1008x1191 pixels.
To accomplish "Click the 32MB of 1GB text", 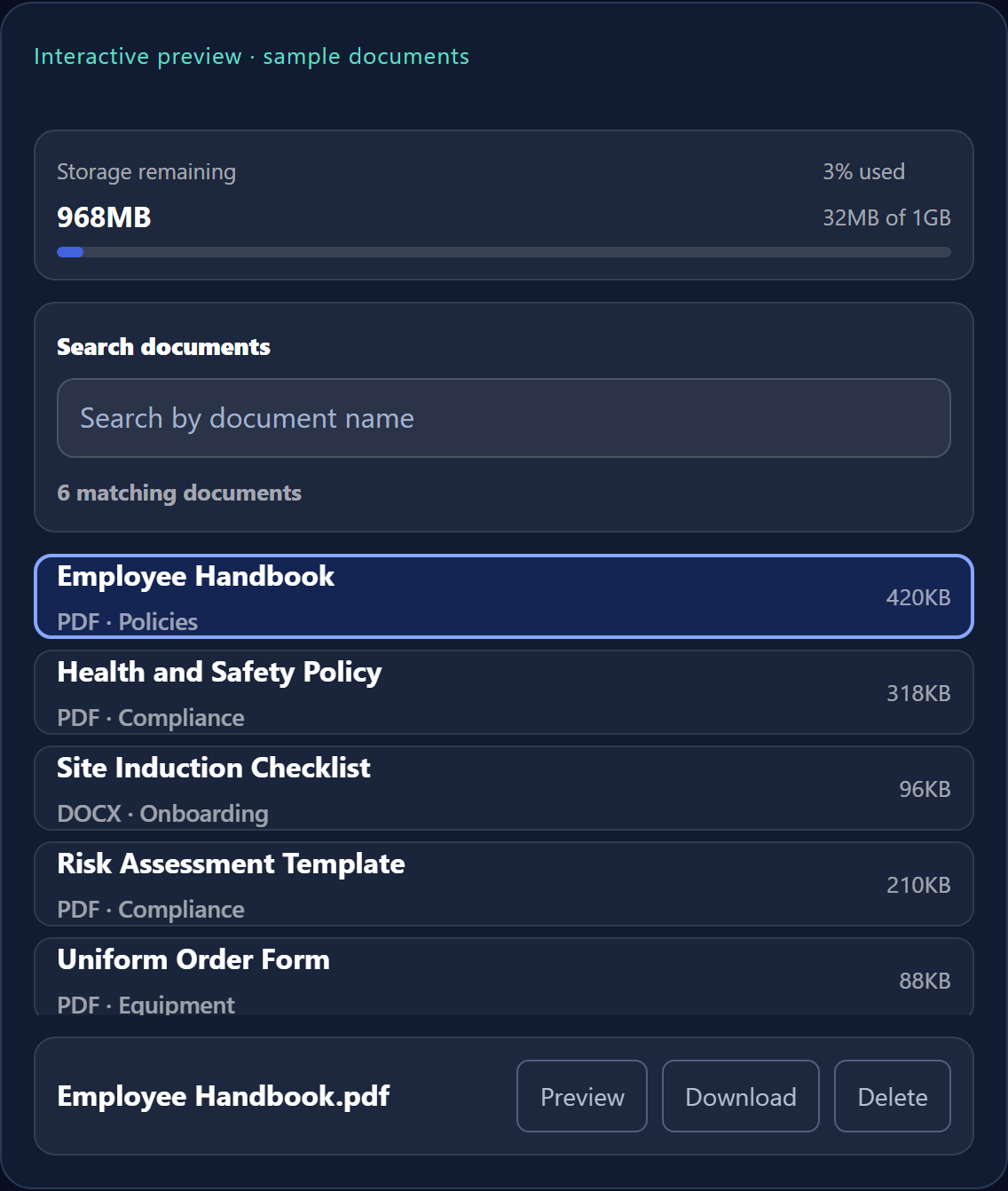I will pyautogui.click(x=886, y=217).
